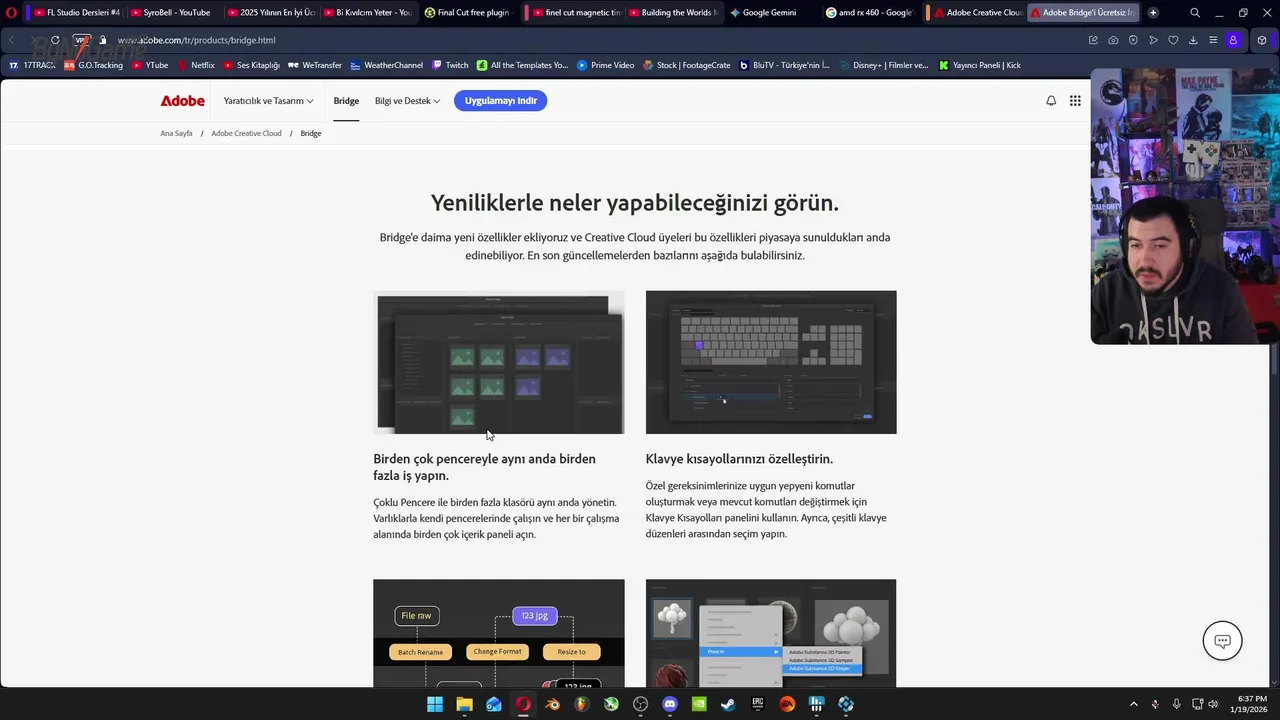This screenshot has height=720, width=1280.
Task: Add a new browser tab
Action: [1153, 13]
